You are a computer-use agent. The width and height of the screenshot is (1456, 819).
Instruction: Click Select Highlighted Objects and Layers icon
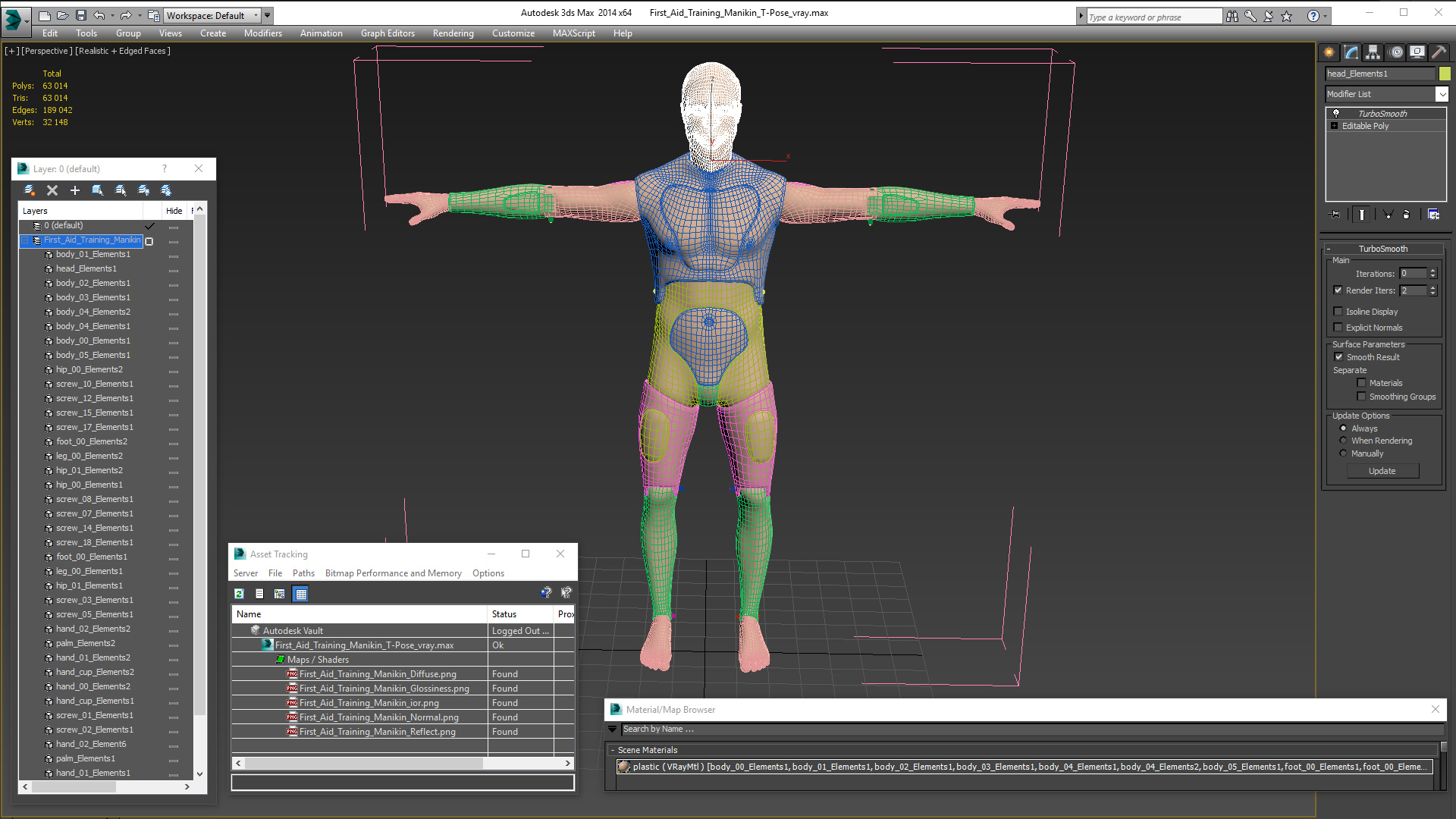click(x=98, y=190)
